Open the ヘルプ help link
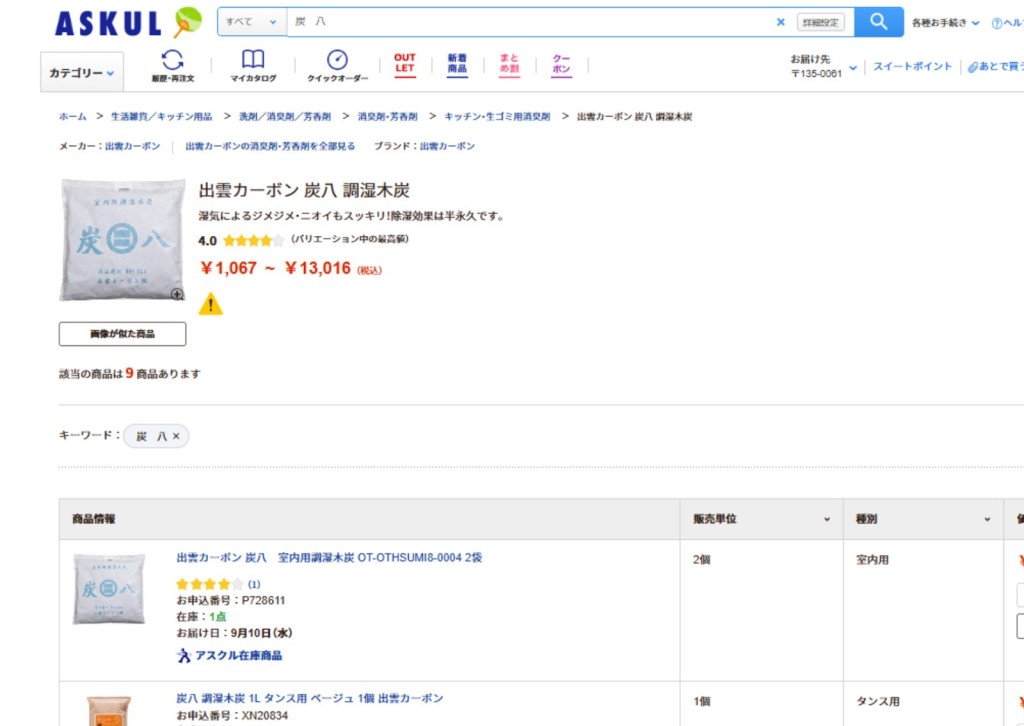 pos(1008,23)
